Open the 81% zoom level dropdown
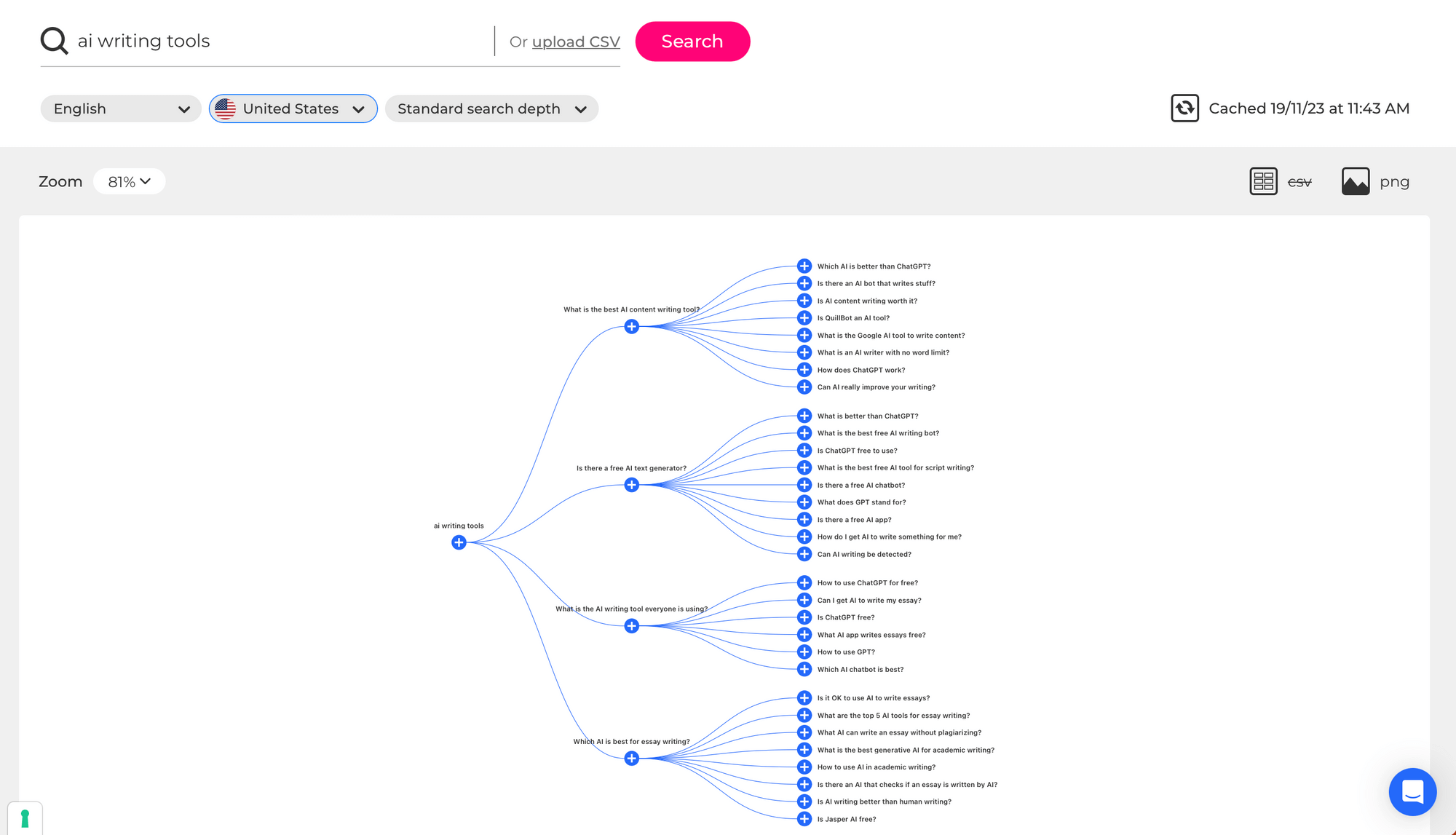 point(129,181)
